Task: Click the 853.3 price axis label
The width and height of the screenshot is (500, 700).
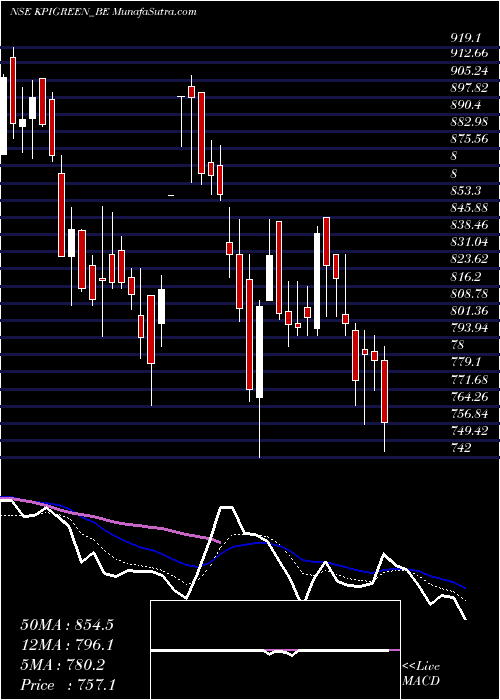Action: click(466, 191)
